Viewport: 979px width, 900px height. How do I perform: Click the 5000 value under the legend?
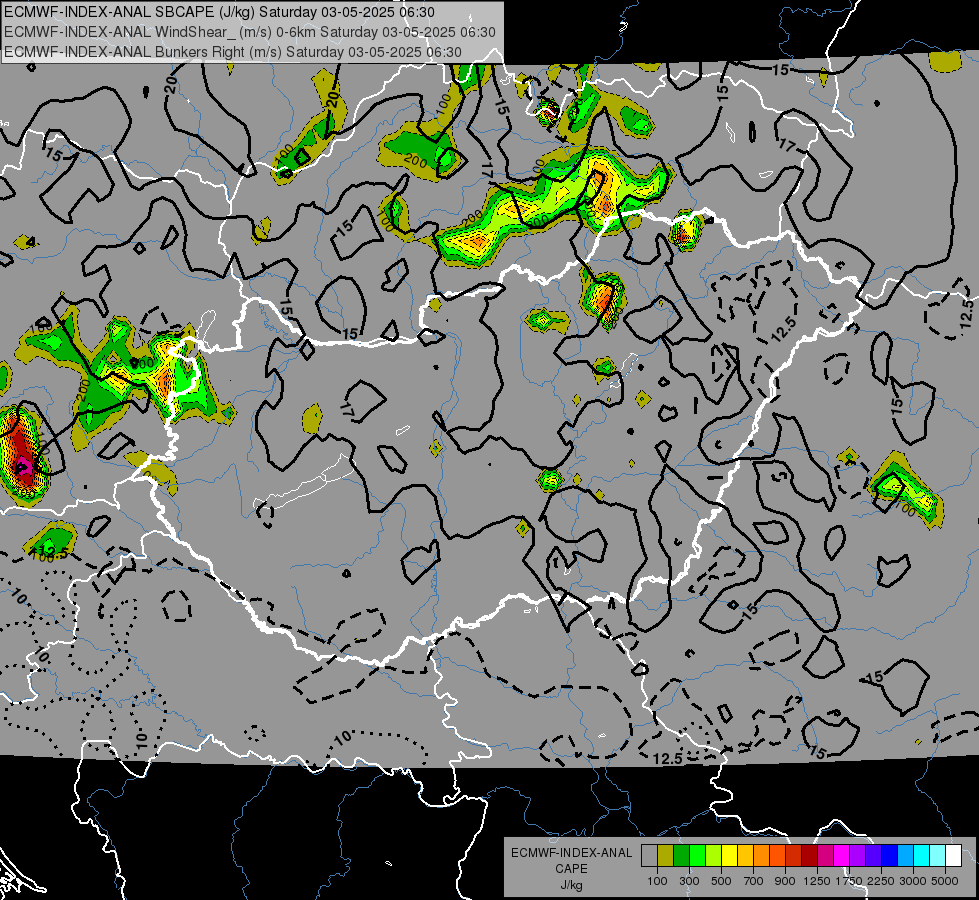coord(945,881)
